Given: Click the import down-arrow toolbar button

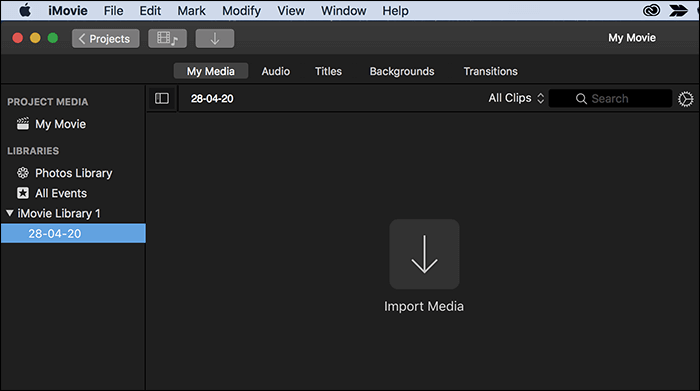Looking at the screenshot, I should [x=215, y=38].
